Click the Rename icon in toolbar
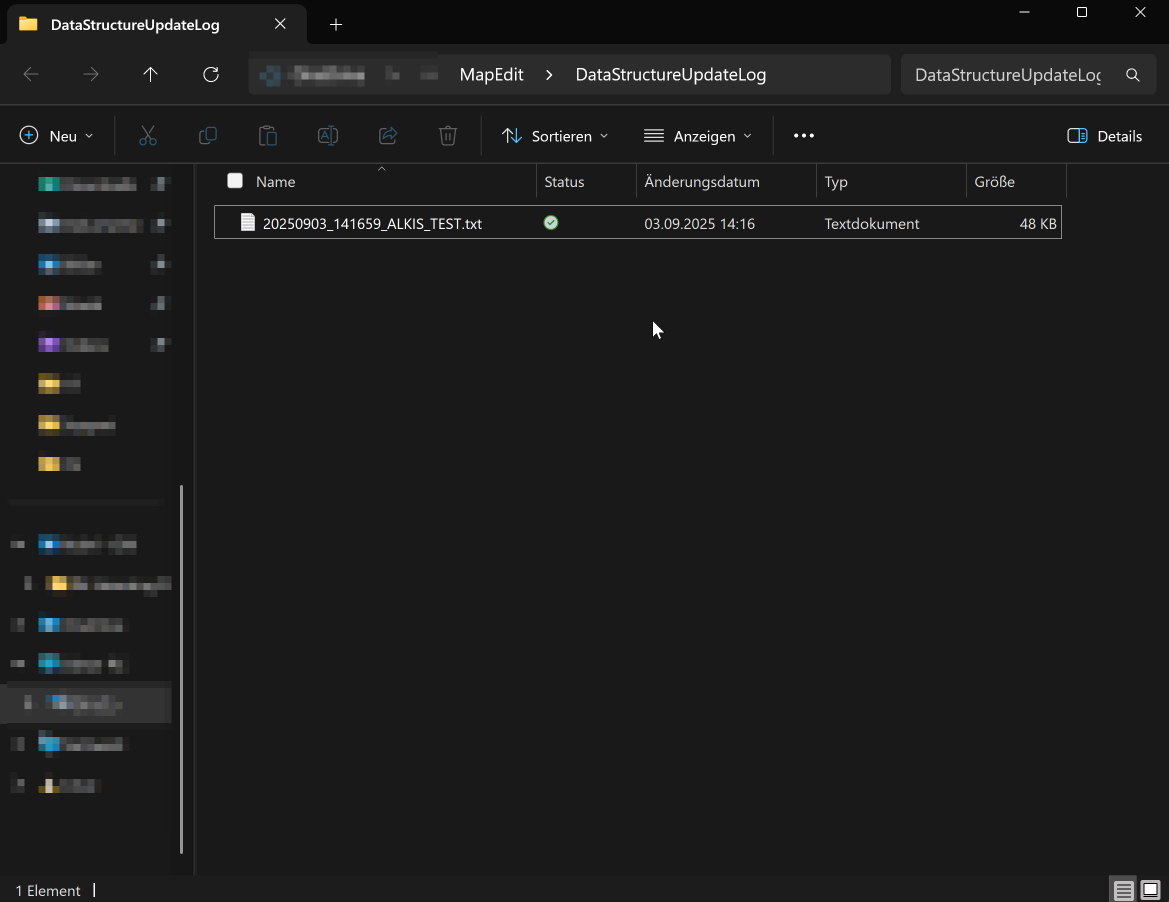The height and width of the screenshot is (902, 1169). tap(328, 136)
